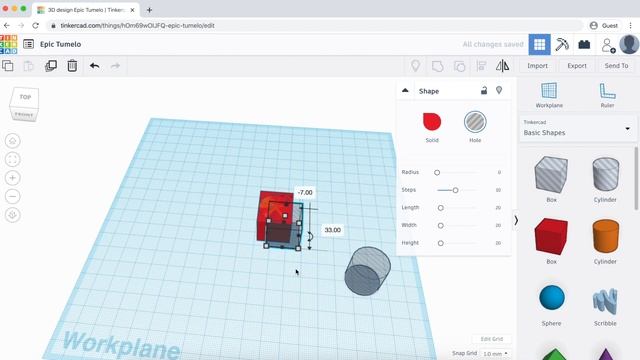640x360 pixels.
Task: Switch to 3D design grid view
Action: tap(539, 44)
